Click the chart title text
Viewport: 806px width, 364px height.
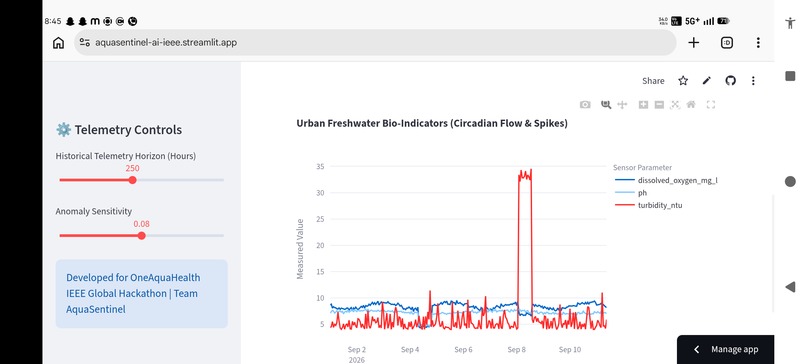point(432,123)
